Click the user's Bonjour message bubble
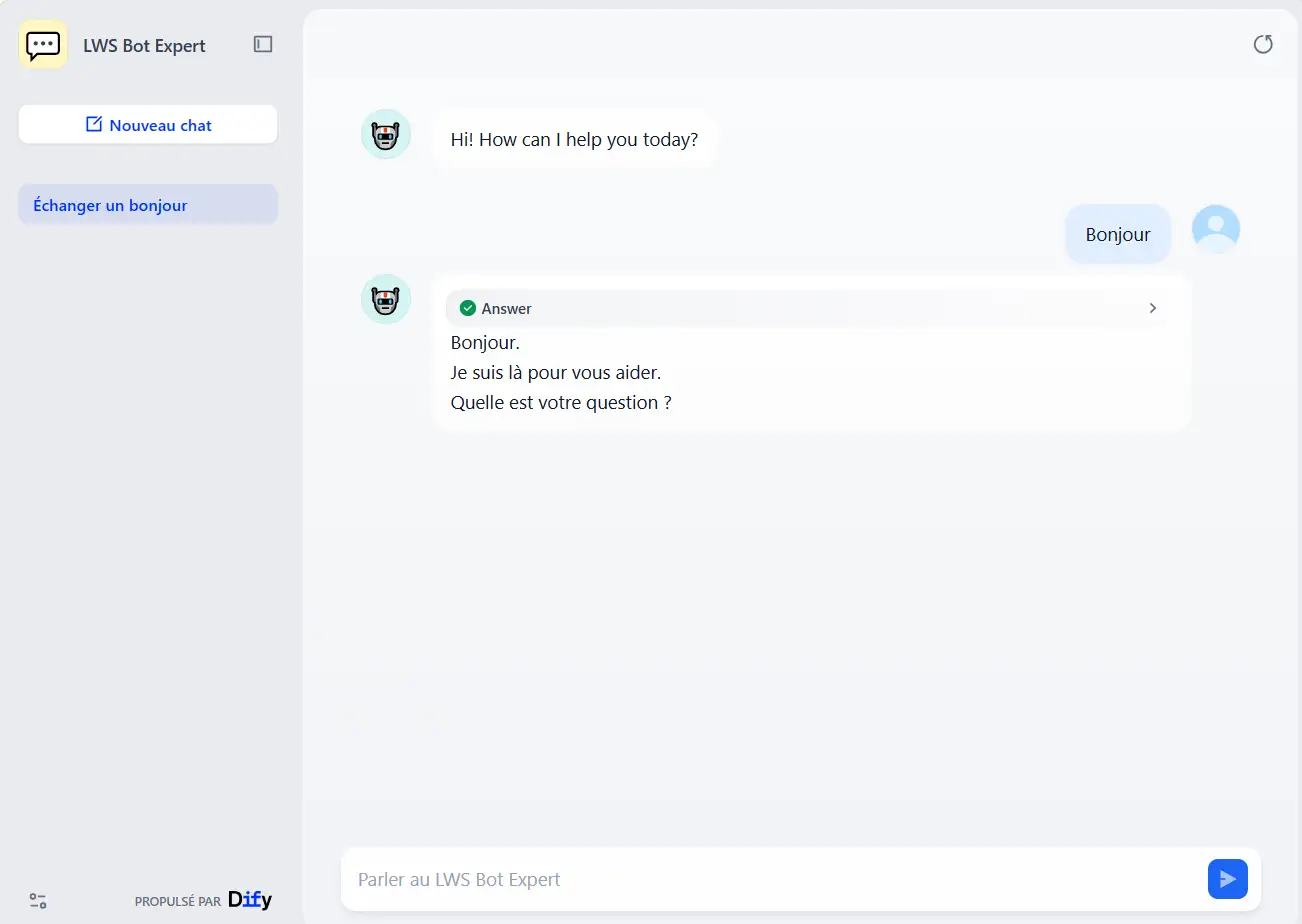 coord(1118,234)
